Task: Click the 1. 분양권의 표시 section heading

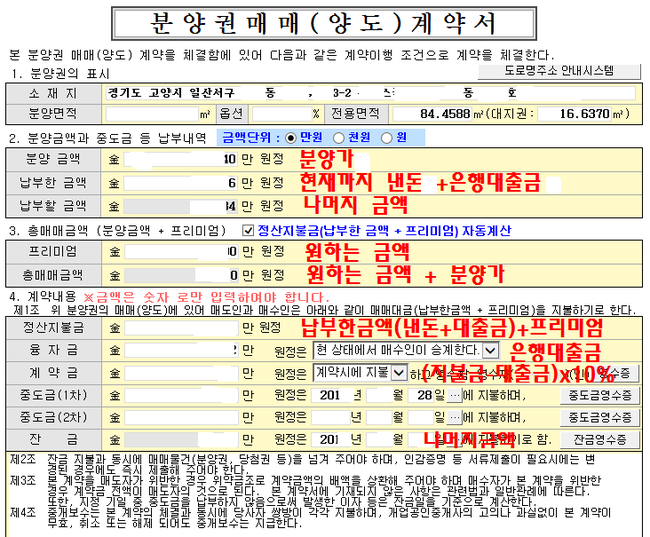Action: tap(60, 74)
